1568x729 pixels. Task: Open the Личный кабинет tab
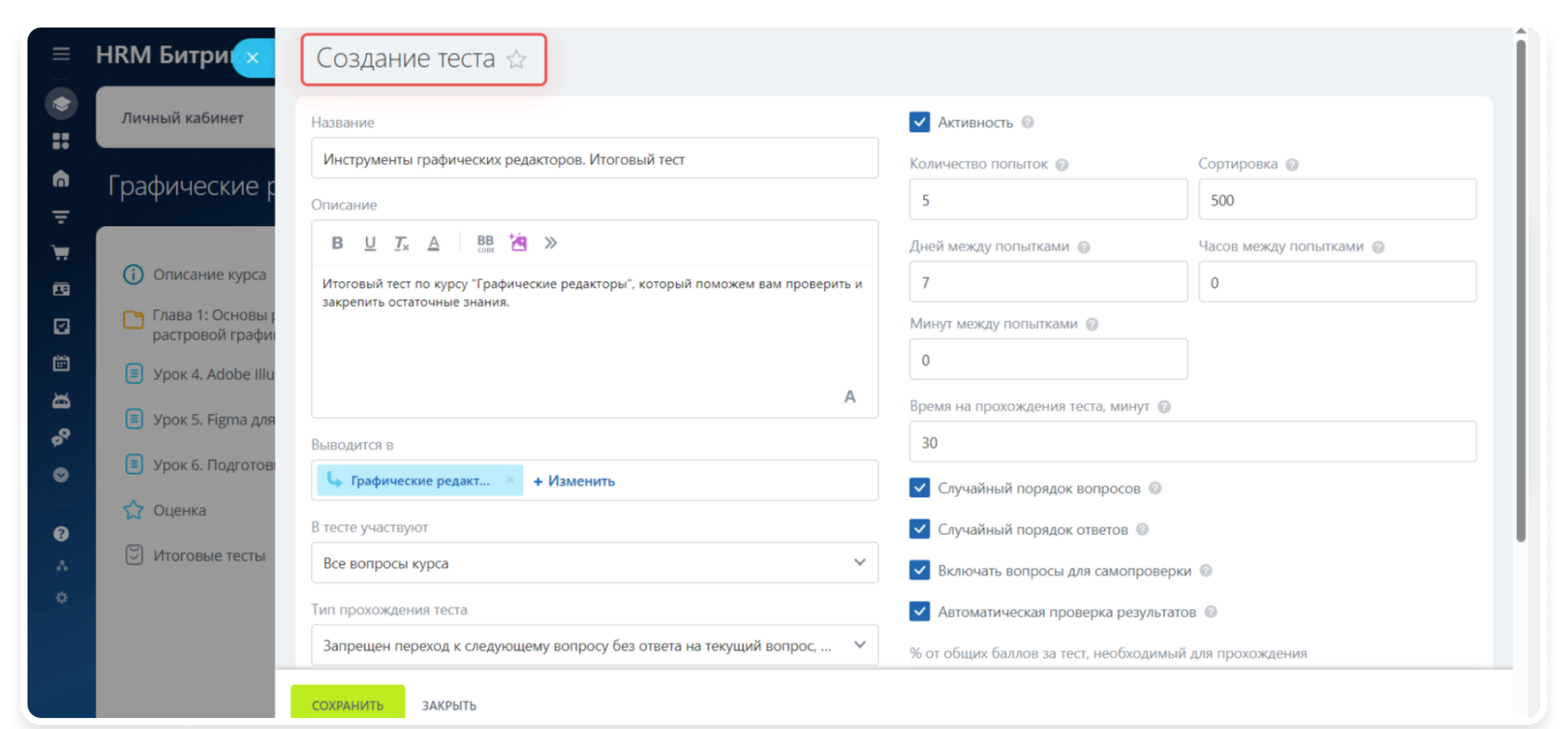(182, 118)
